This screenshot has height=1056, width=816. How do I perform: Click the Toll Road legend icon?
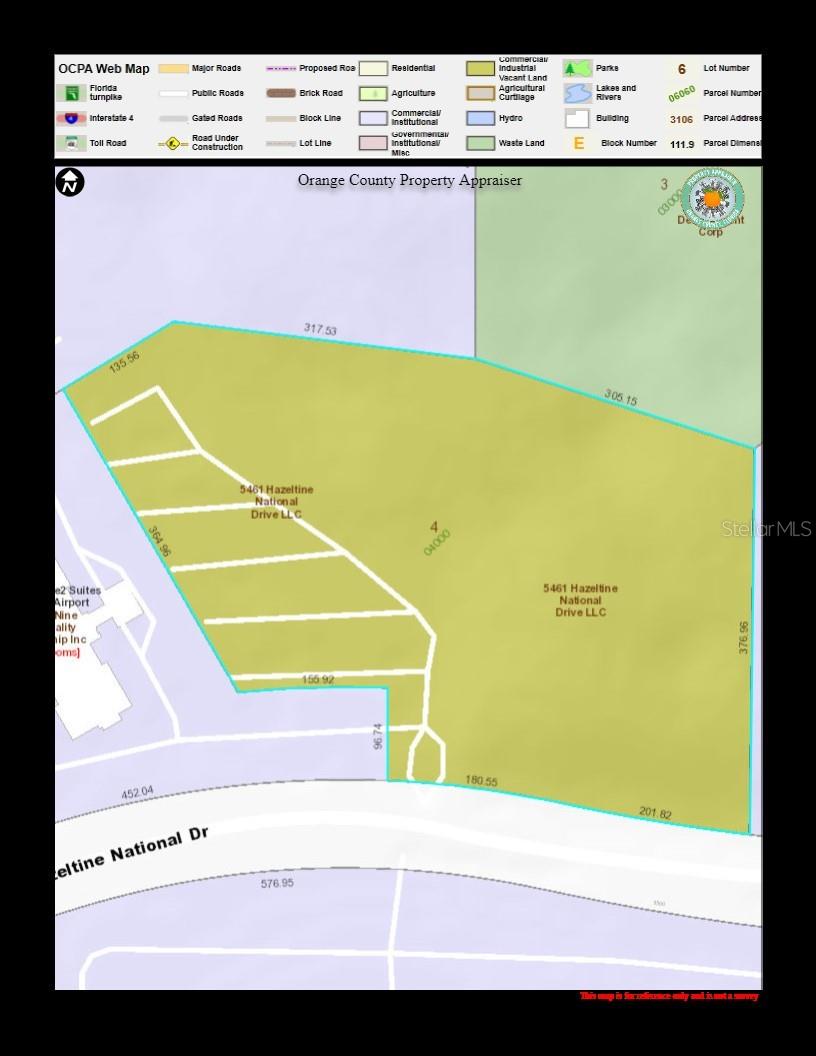point(71,143)
